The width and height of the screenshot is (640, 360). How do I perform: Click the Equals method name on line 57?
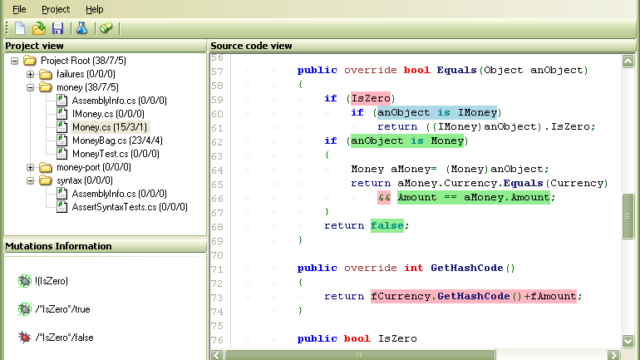tap(457, 70)
